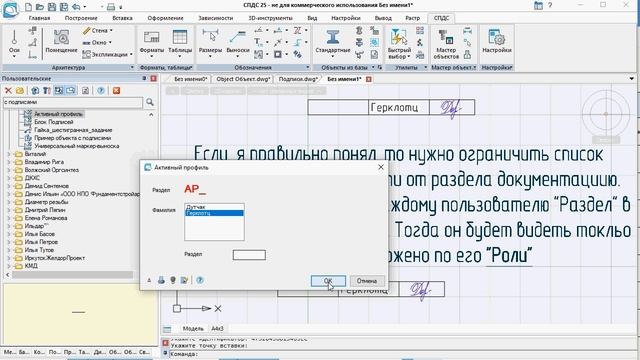Viewport: 640px width, 360px height.
Task: Open the Стандартные objects library
Action: coord(333,43)
